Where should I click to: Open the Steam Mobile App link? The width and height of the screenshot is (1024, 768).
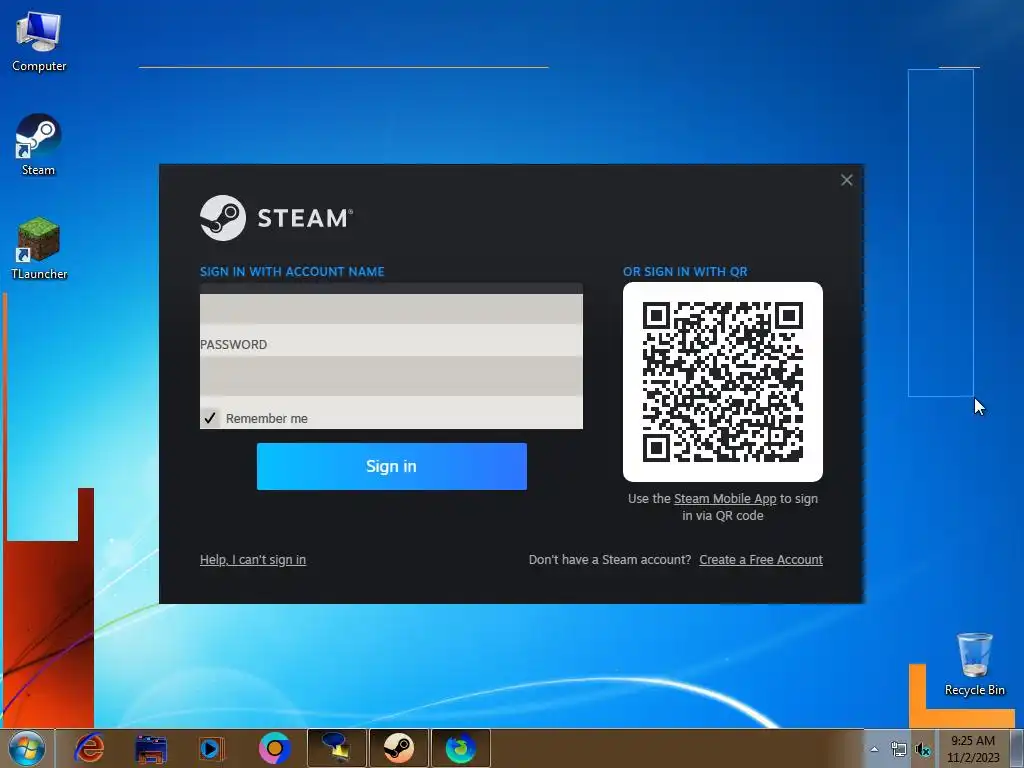(x=725, y=499)
